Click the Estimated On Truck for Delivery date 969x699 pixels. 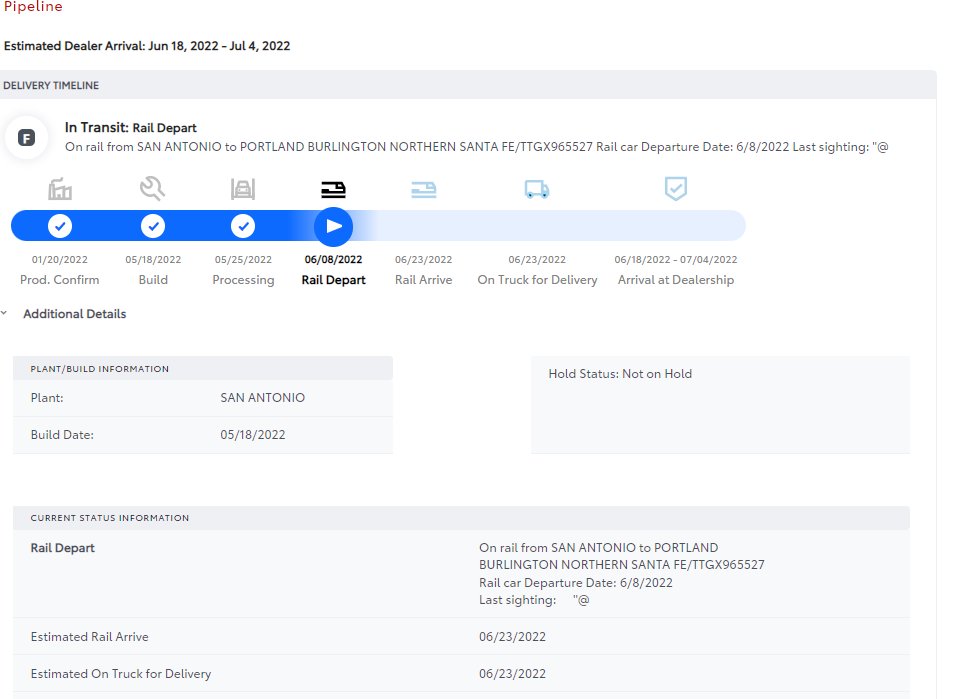(512, 674)
